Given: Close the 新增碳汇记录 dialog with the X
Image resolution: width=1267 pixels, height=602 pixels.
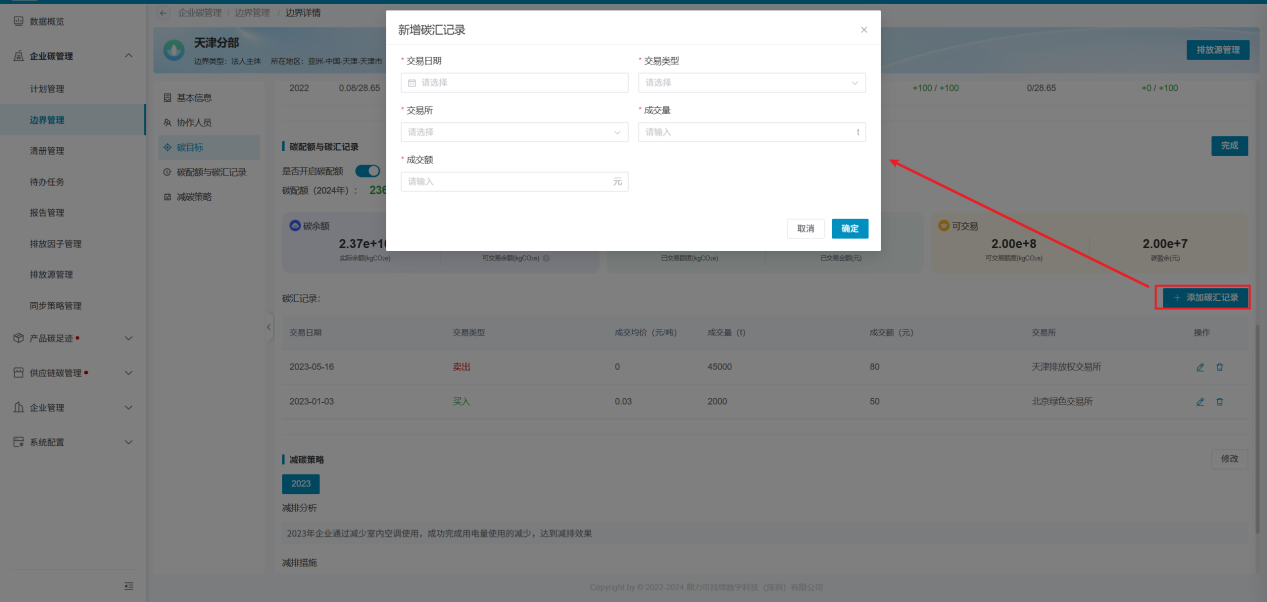Looking at the screenshot, I should [x=864, y=30].
